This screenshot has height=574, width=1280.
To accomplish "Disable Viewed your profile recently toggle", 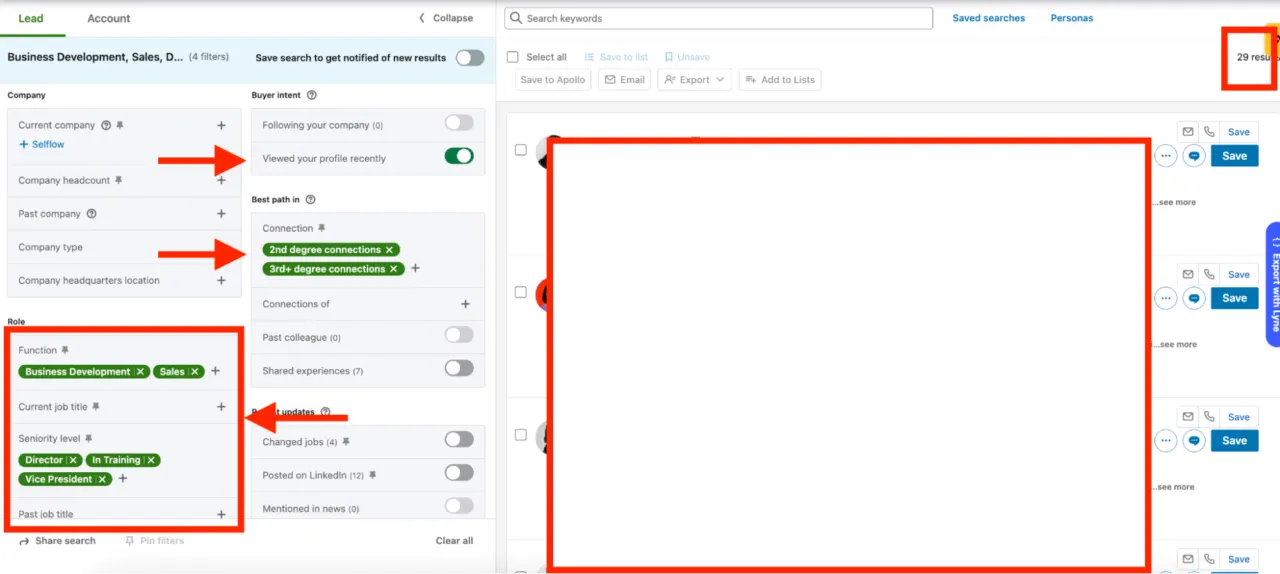I will 459,156.
